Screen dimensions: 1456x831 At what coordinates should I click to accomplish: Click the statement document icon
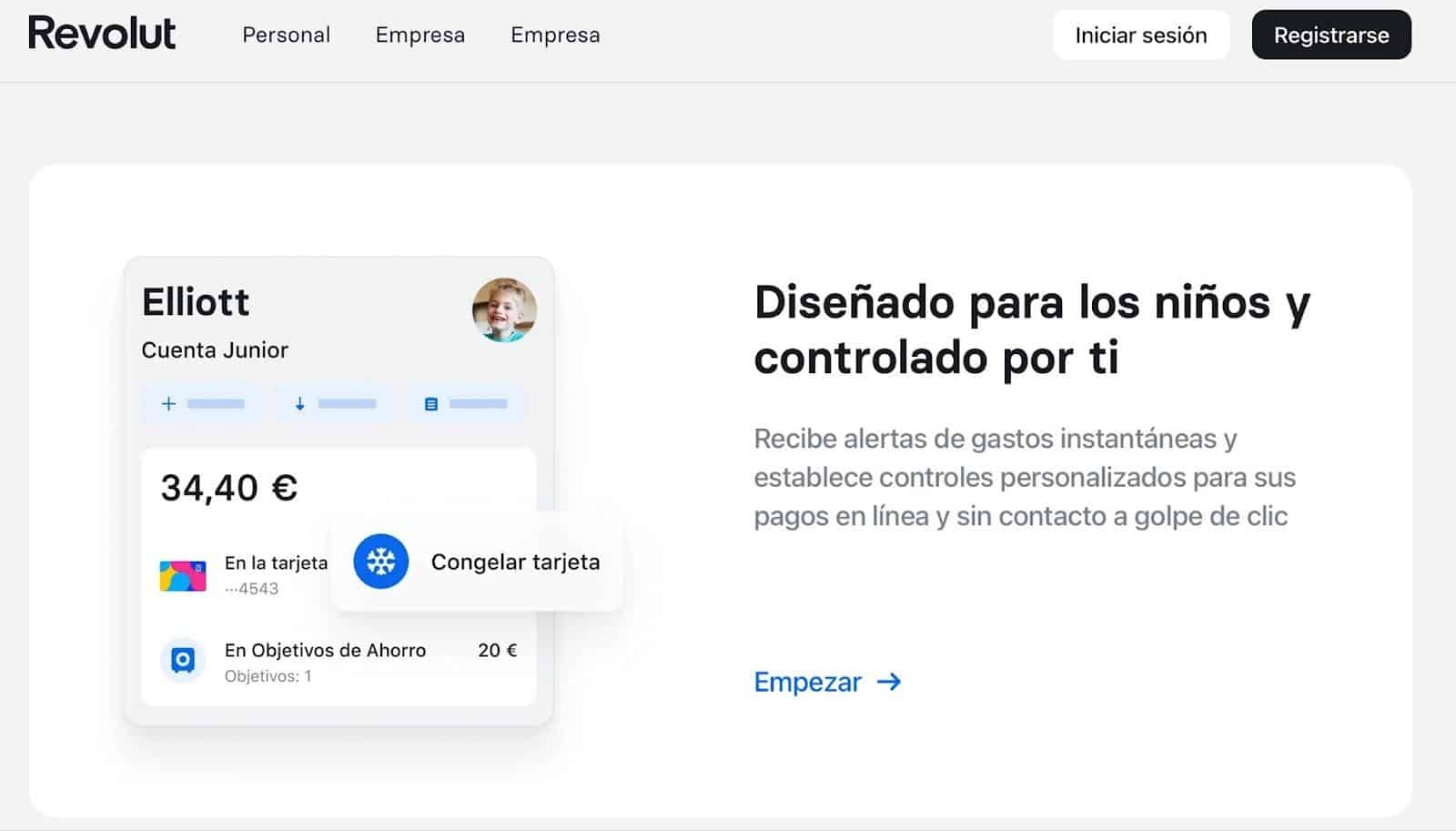coord(431,404)
